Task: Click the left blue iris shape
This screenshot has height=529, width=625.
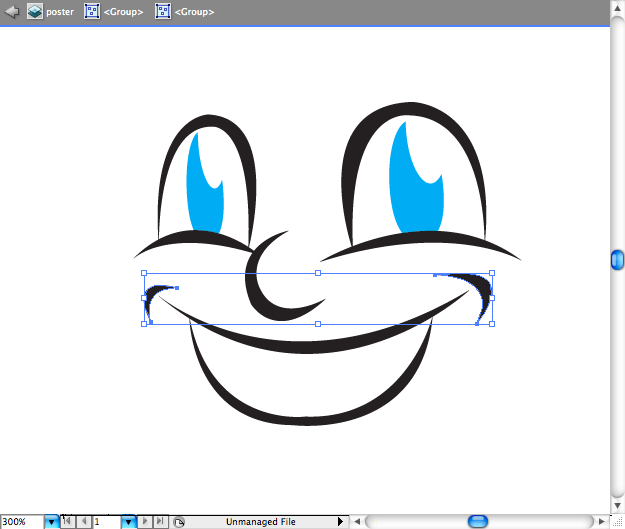Action: pyautogui.click(x=205, y=199)
